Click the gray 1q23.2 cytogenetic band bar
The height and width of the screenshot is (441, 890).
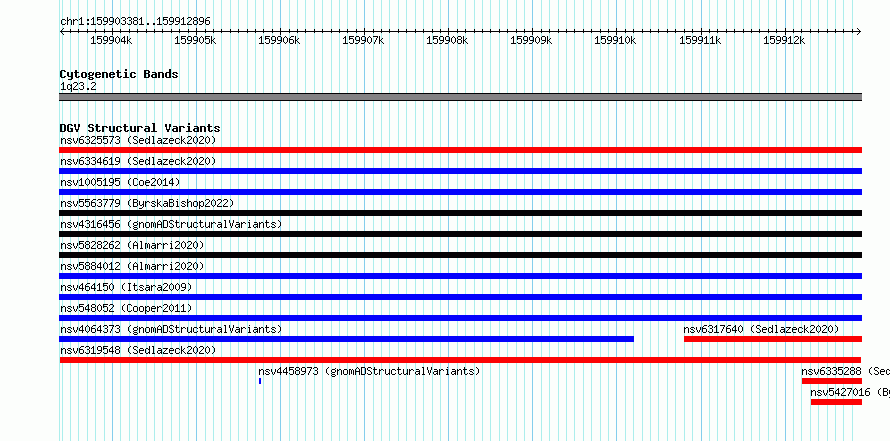pos(460,97)
